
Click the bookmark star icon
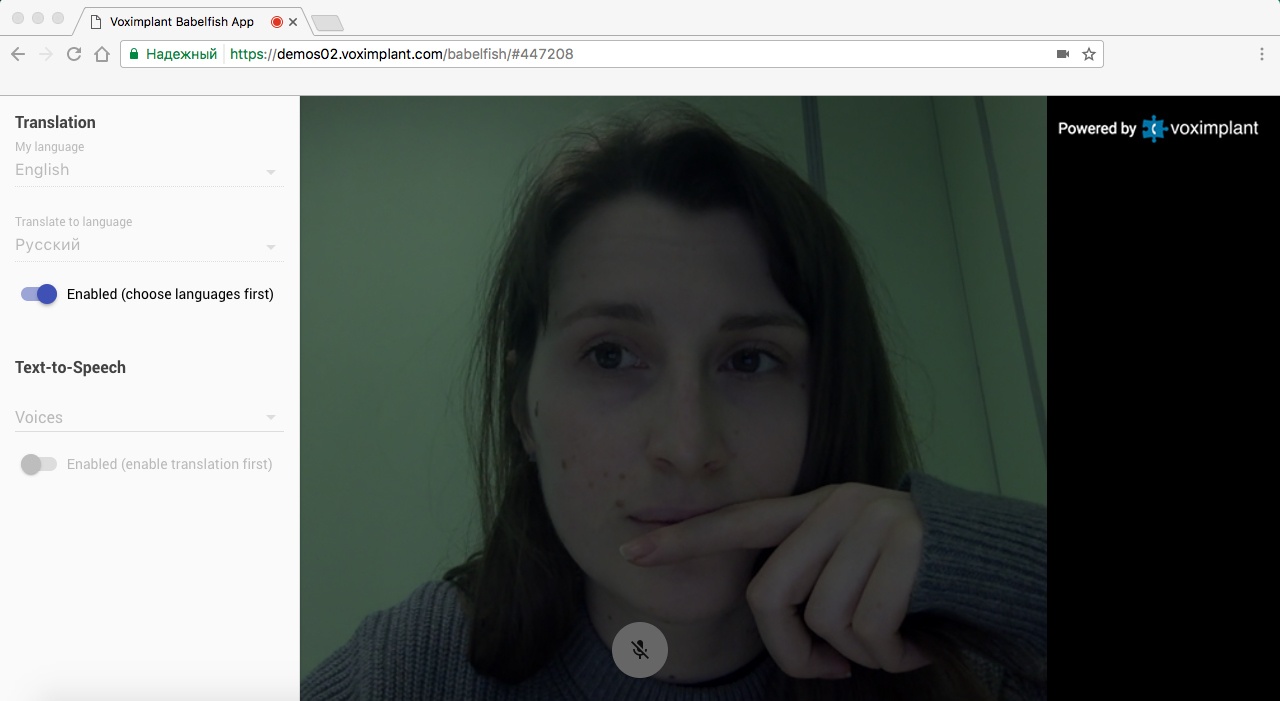point(1088,54)
